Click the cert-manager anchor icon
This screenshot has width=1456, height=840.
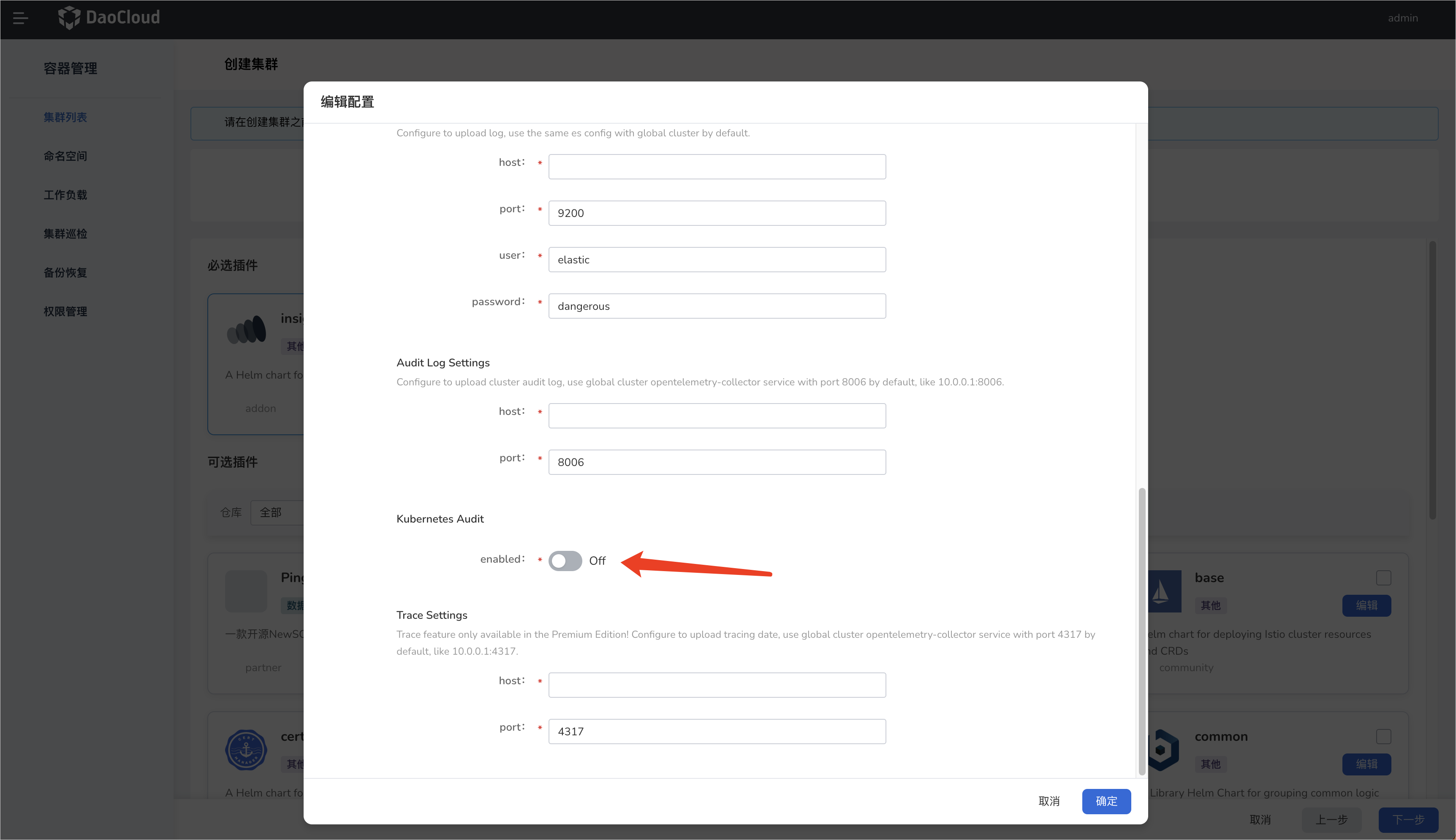(x=246, y=750)
